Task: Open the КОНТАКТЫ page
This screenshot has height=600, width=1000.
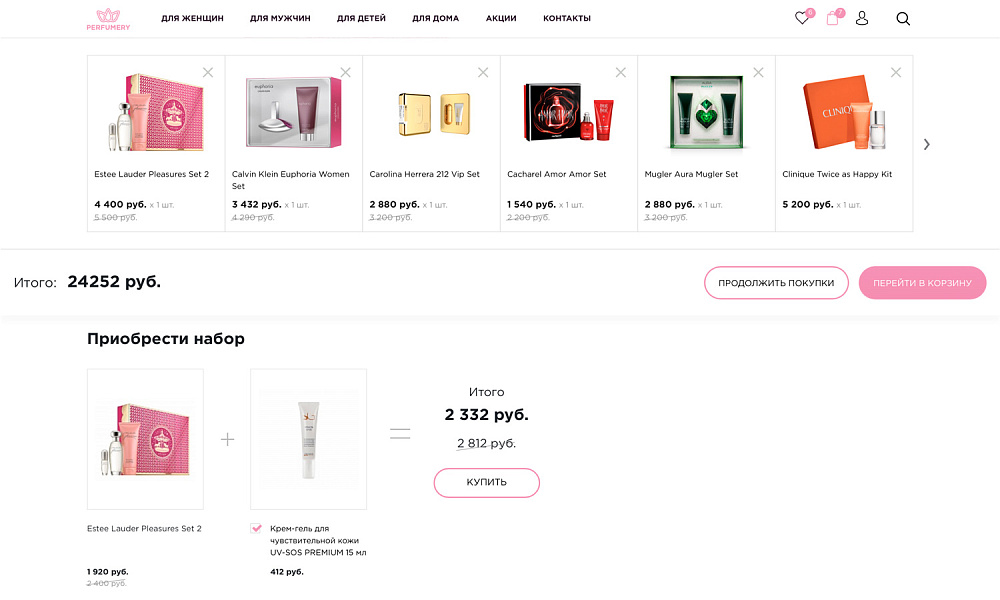Action: point(567,18)
